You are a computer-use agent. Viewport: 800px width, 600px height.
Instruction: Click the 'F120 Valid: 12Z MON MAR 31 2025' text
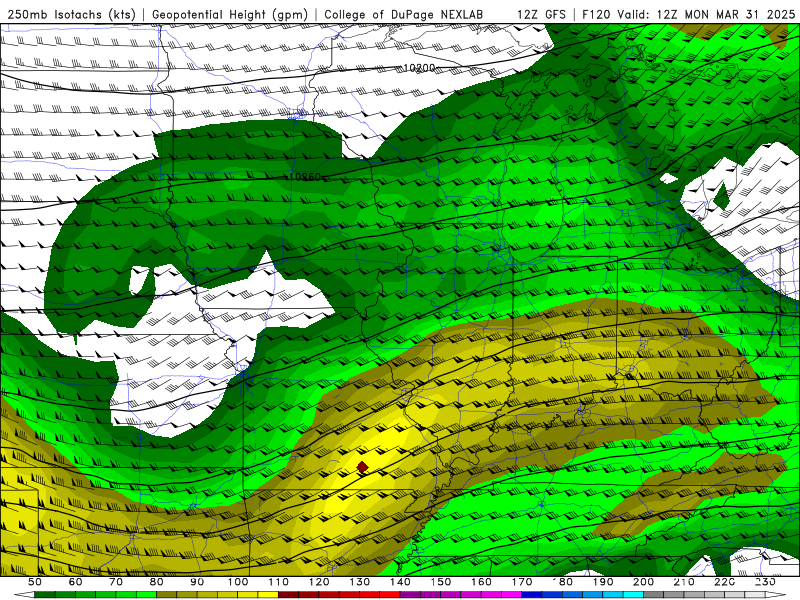pos(689,14)
